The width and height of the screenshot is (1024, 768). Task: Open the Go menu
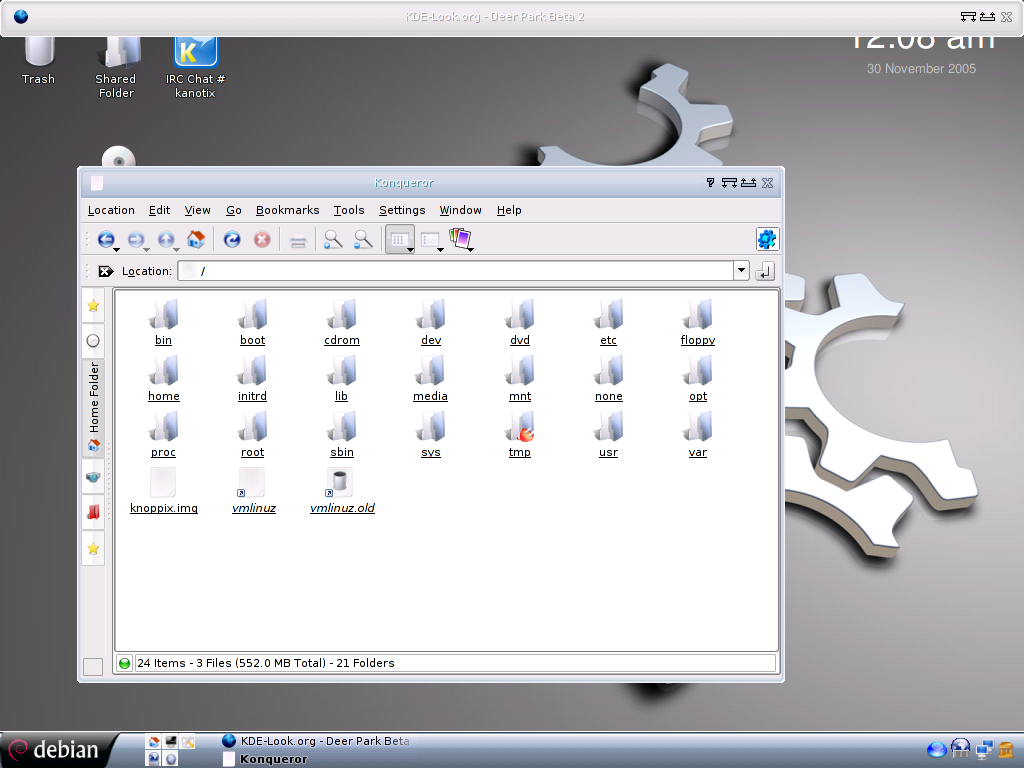pos(234,210)
